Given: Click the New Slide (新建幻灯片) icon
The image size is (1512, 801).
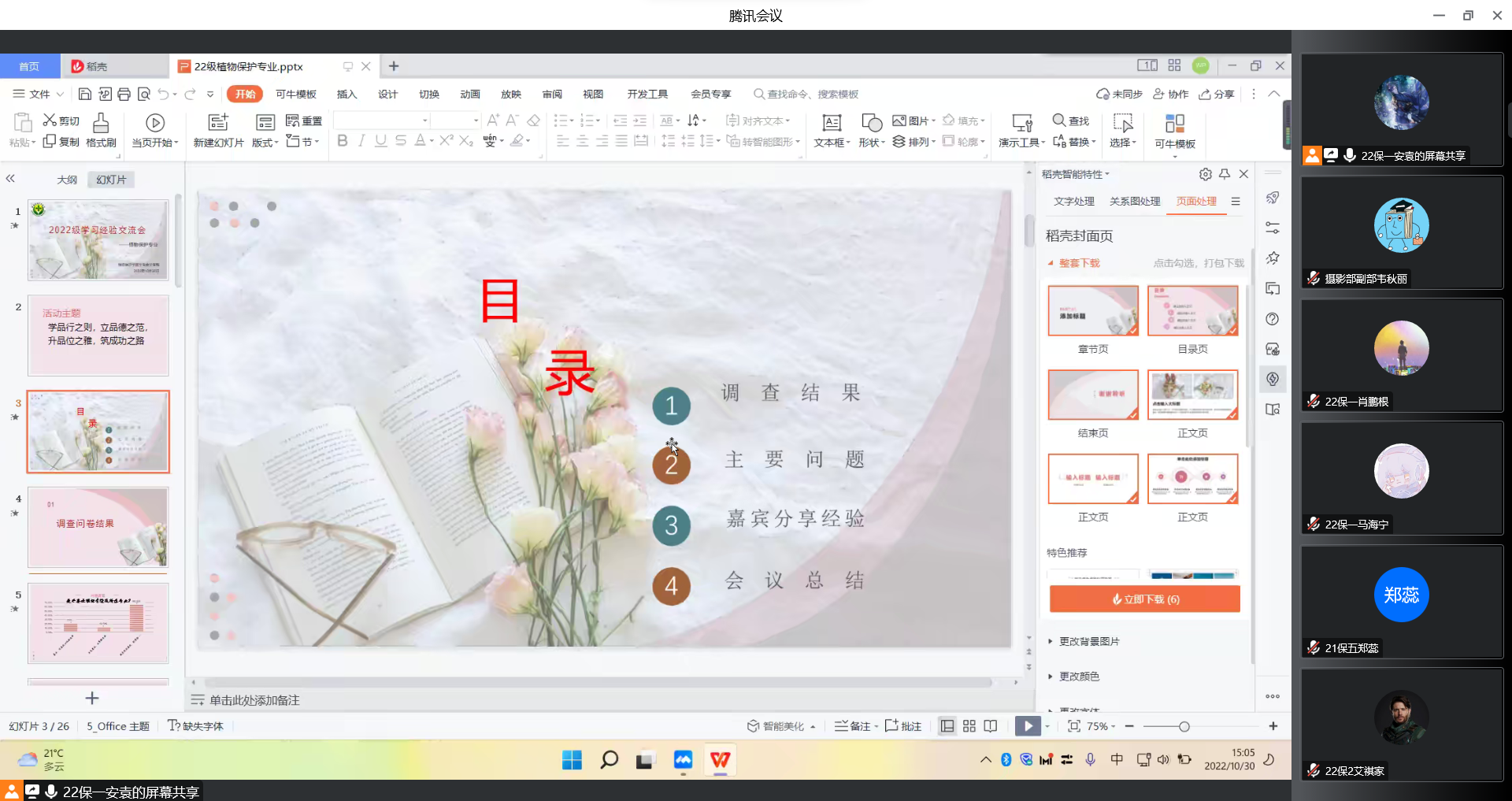Looking at the screenshot, I should coord(218,123).
